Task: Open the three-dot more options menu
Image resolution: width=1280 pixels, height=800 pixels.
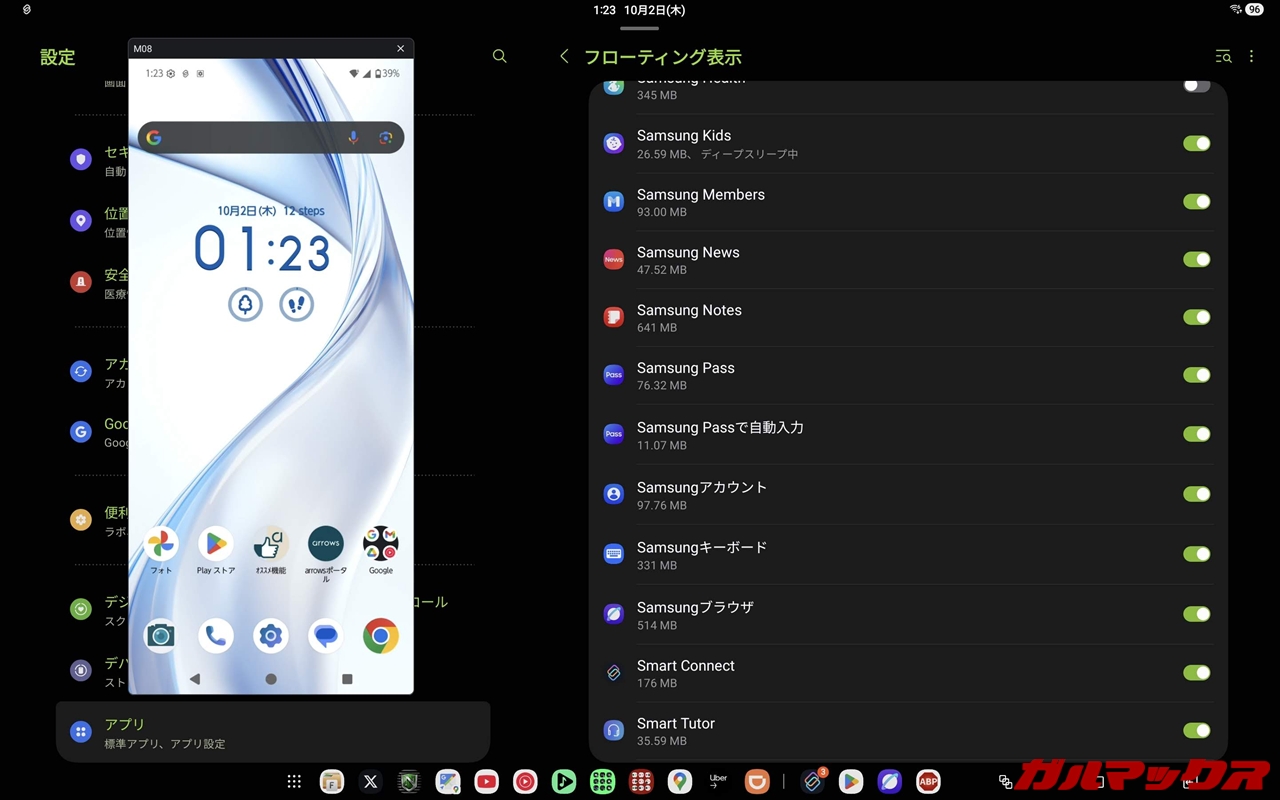Action: 1251,57
